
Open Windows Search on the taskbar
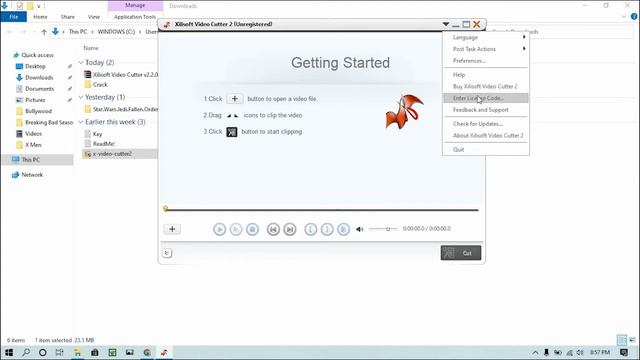click(x=26, y=352)
